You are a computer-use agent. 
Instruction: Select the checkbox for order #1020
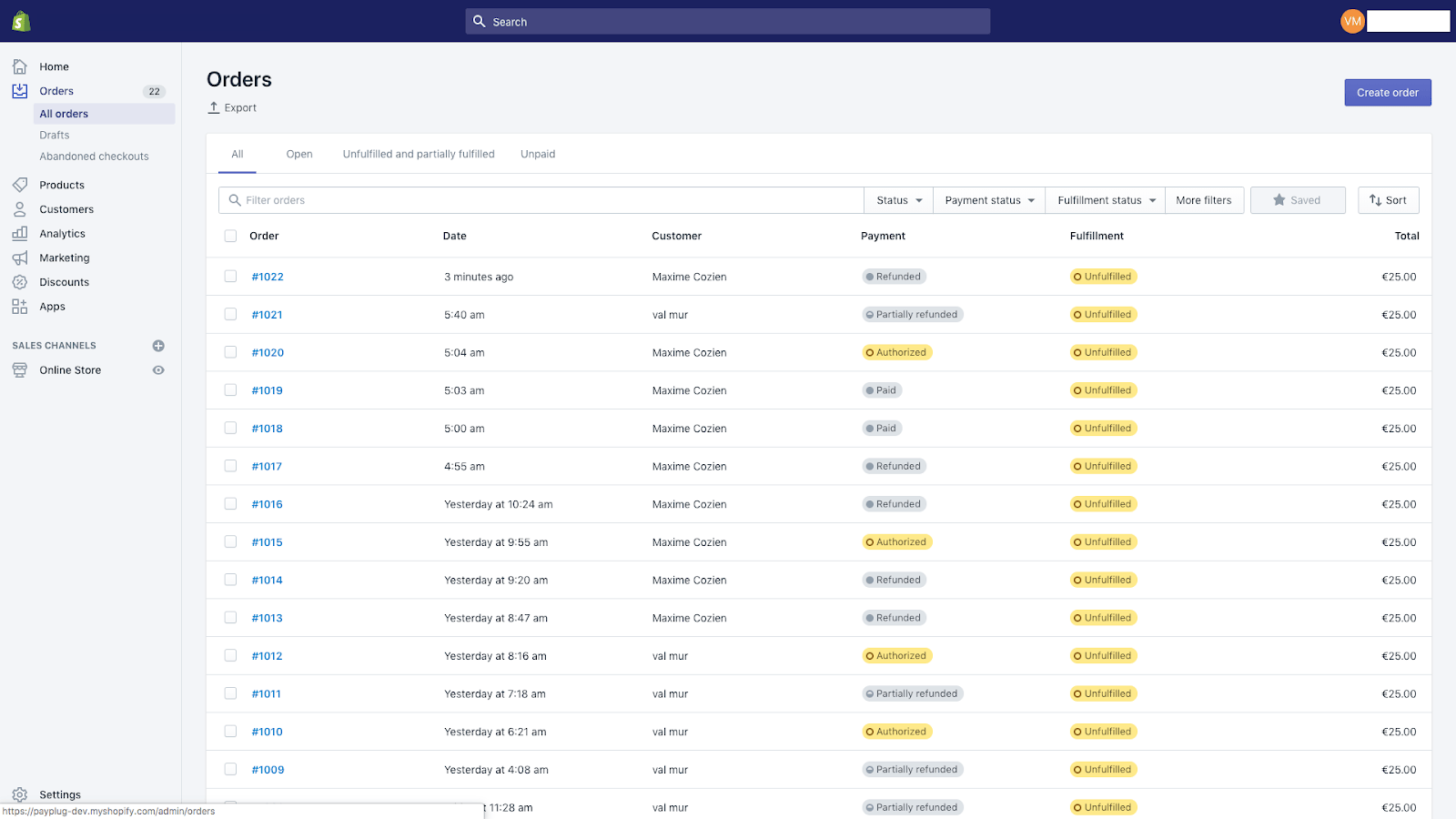coord(230,352)
